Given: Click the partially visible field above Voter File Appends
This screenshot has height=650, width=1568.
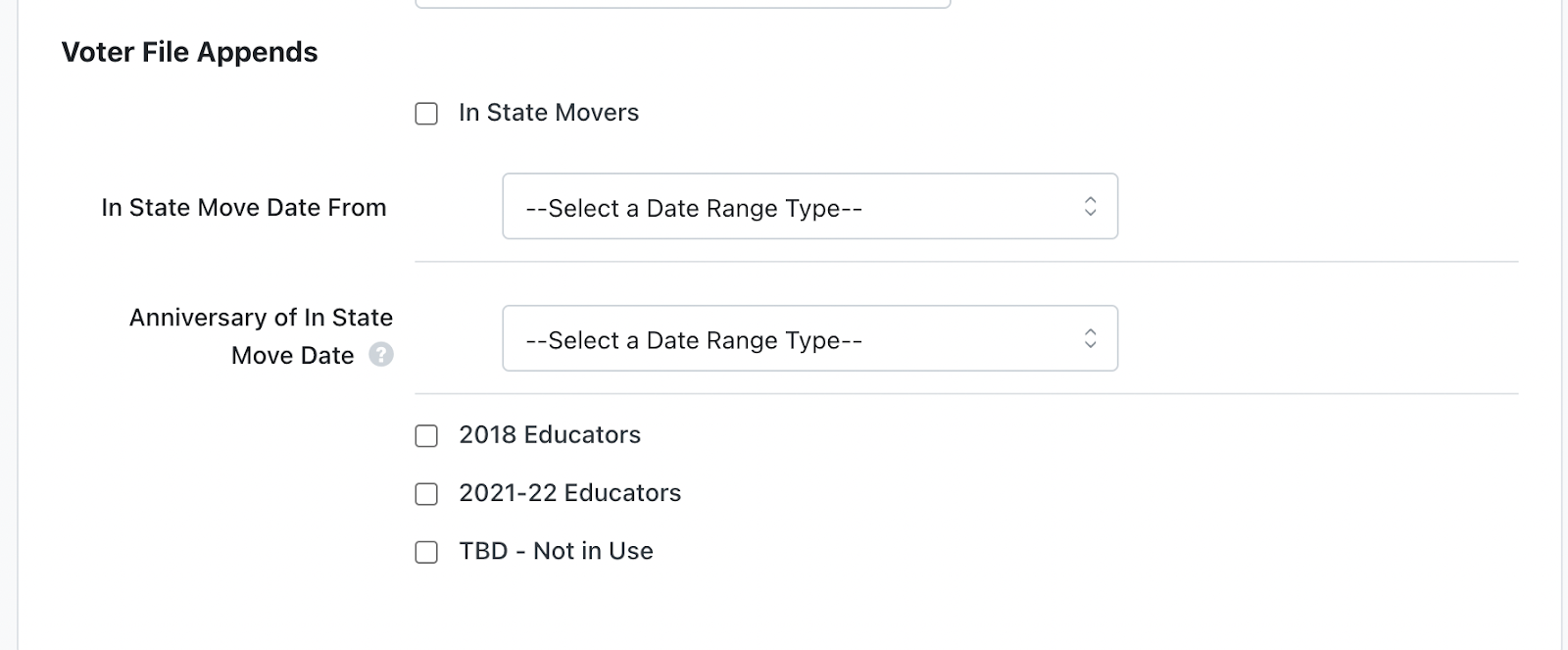Looking at the screenshot, I should 683,4.
